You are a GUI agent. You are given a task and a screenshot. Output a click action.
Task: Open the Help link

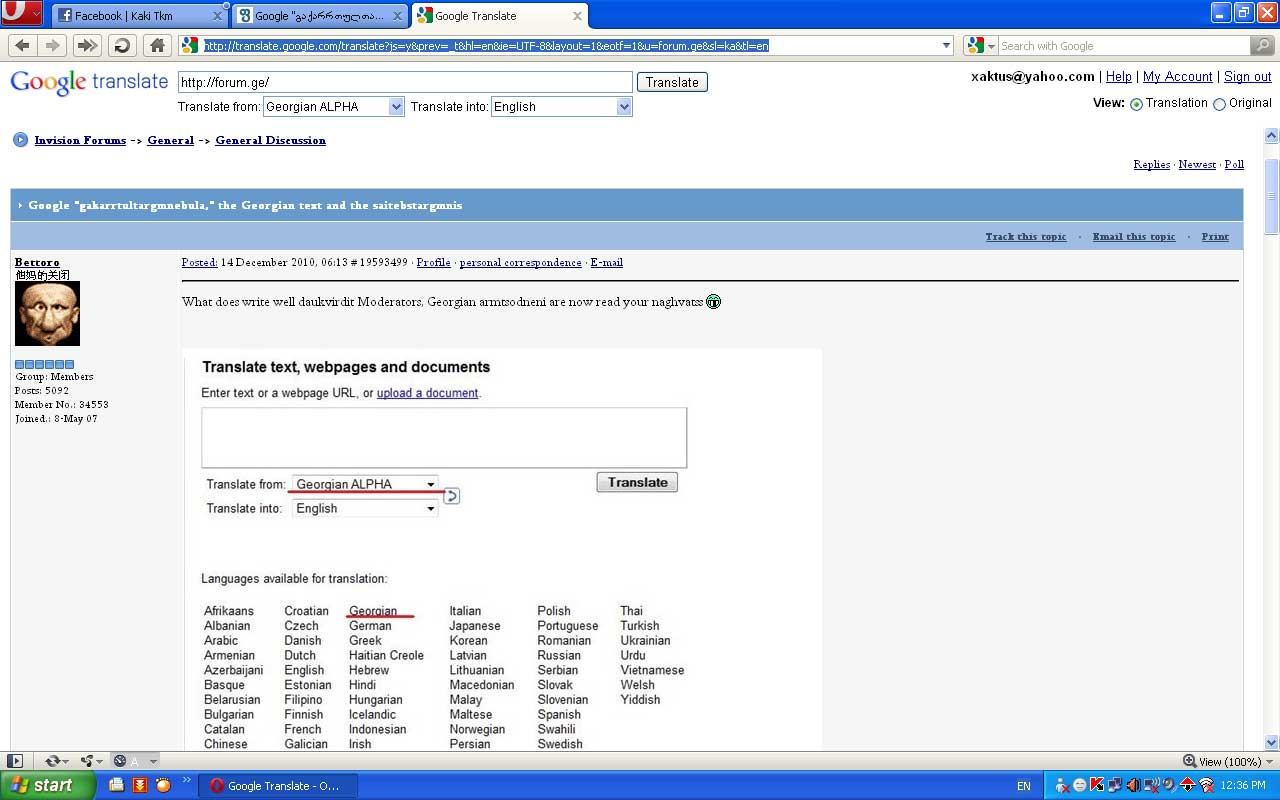[x=1119, y=76]
